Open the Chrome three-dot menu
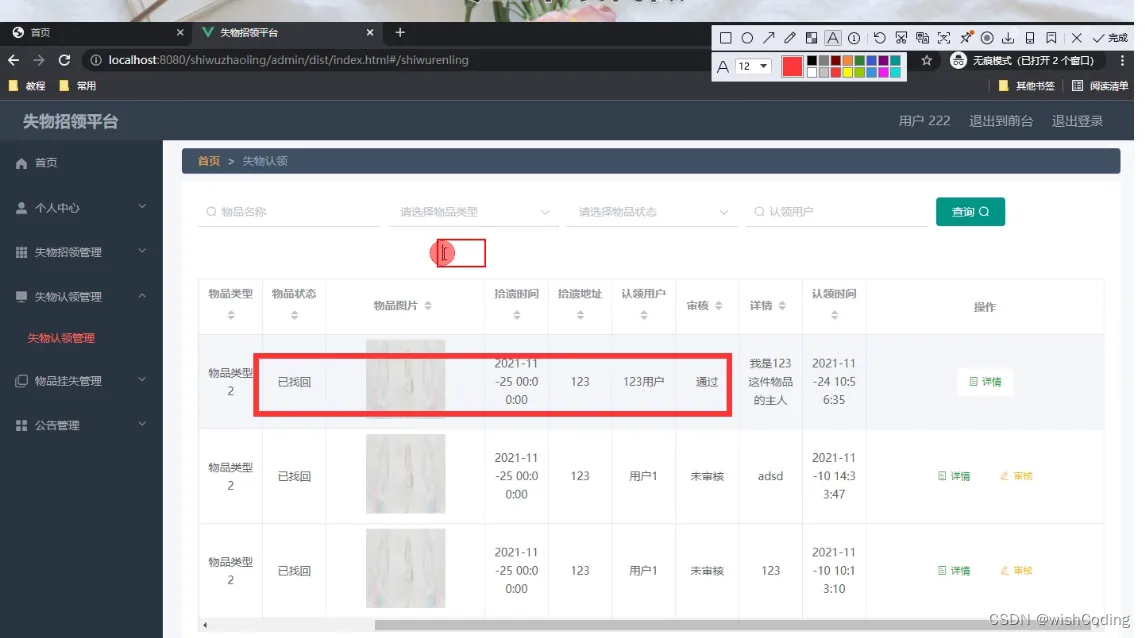1145x638 pixels. coord(1122,61)
